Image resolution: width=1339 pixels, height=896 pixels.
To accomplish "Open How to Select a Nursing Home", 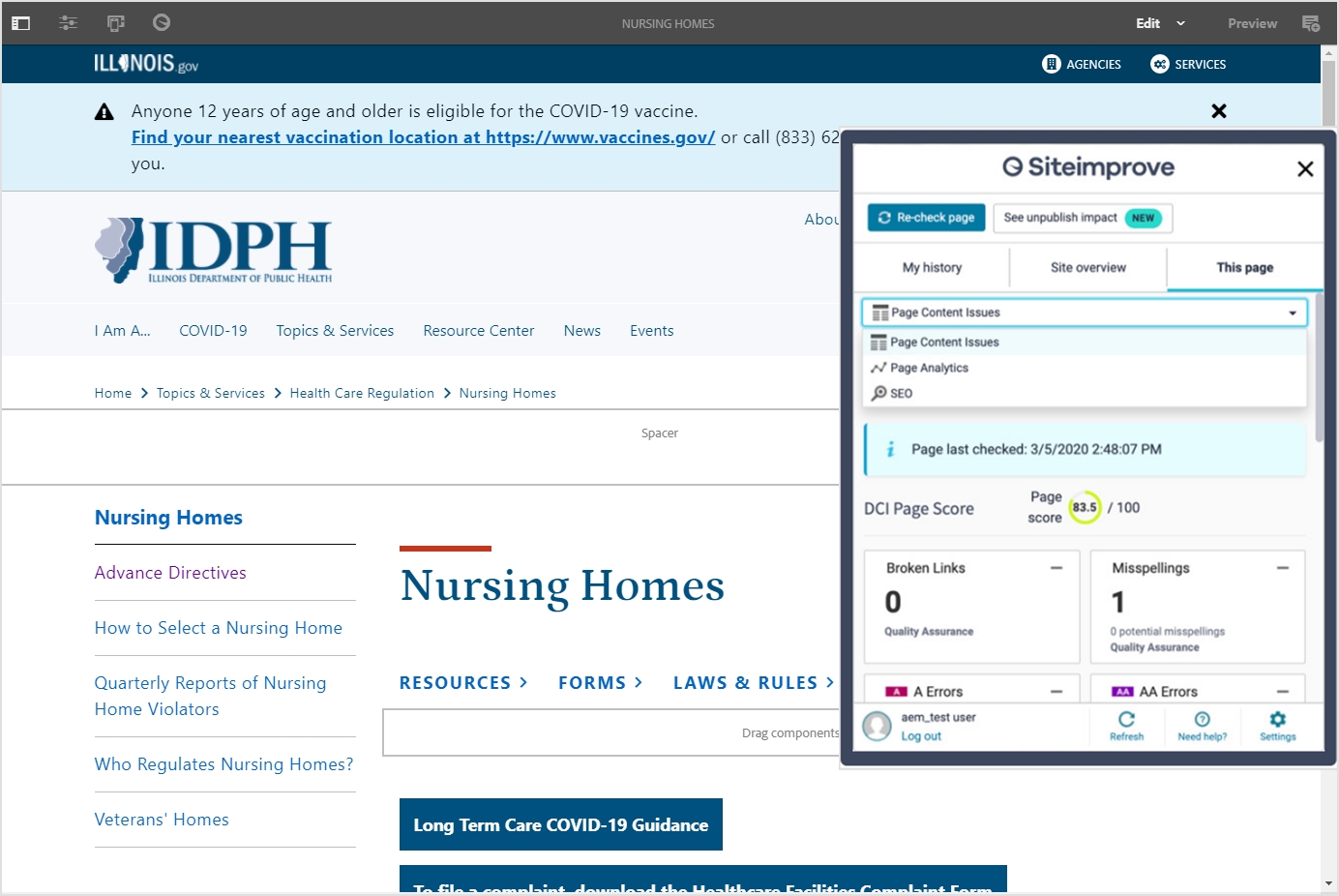I will point(219,628).
